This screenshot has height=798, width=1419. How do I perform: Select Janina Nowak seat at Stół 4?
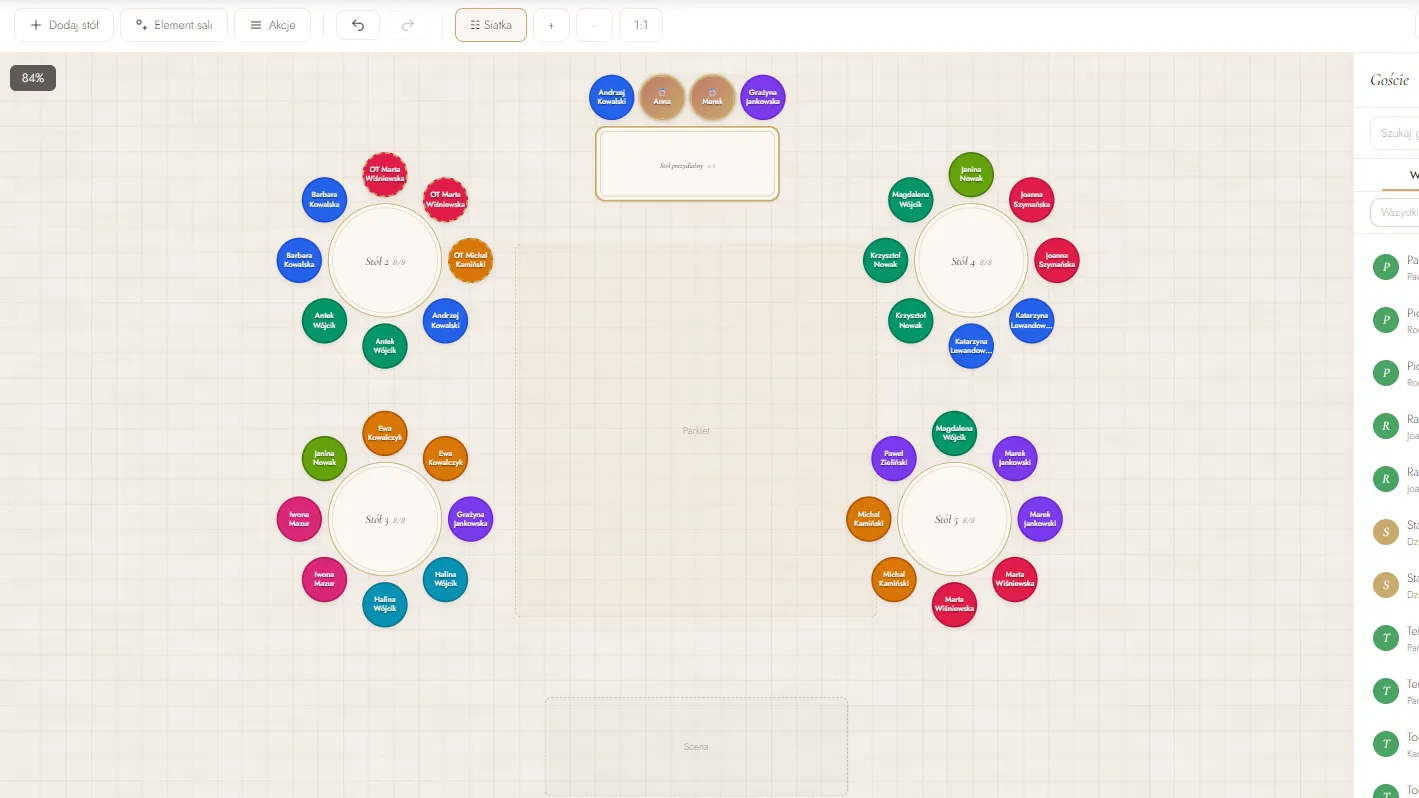click(971, 175)
